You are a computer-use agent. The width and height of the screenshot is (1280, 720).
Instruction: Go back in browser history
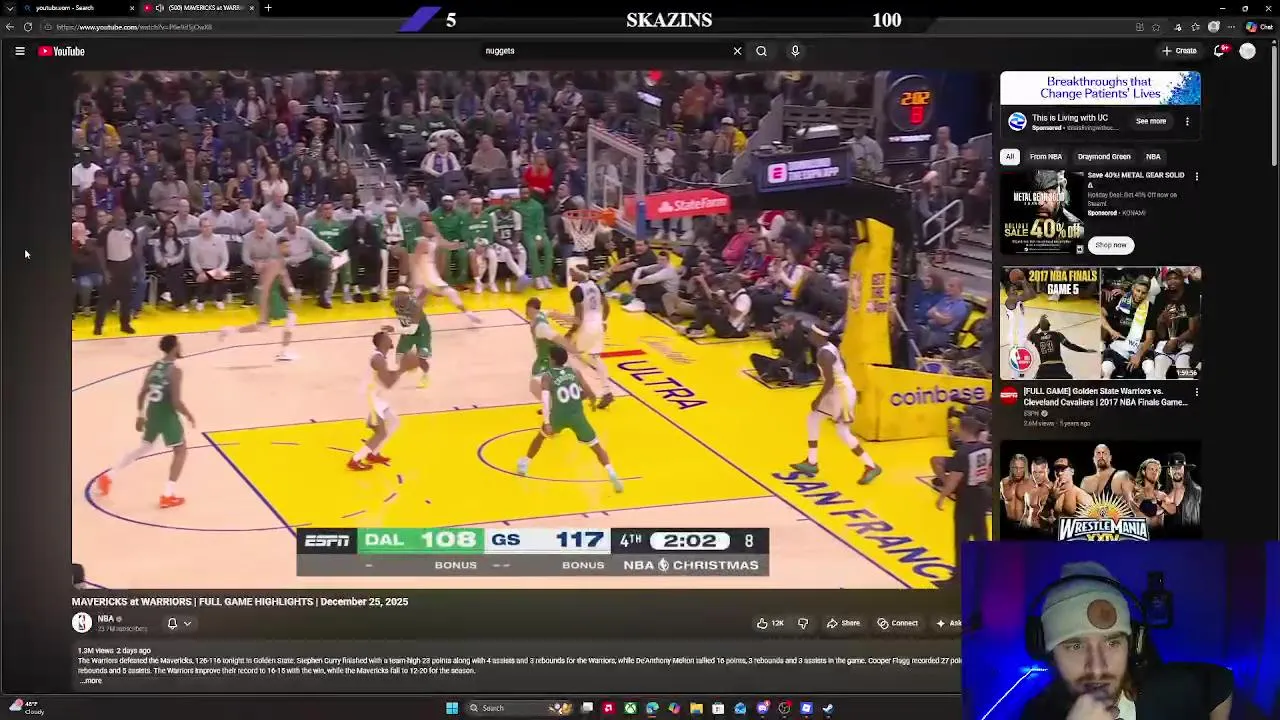tap(11, 27)
